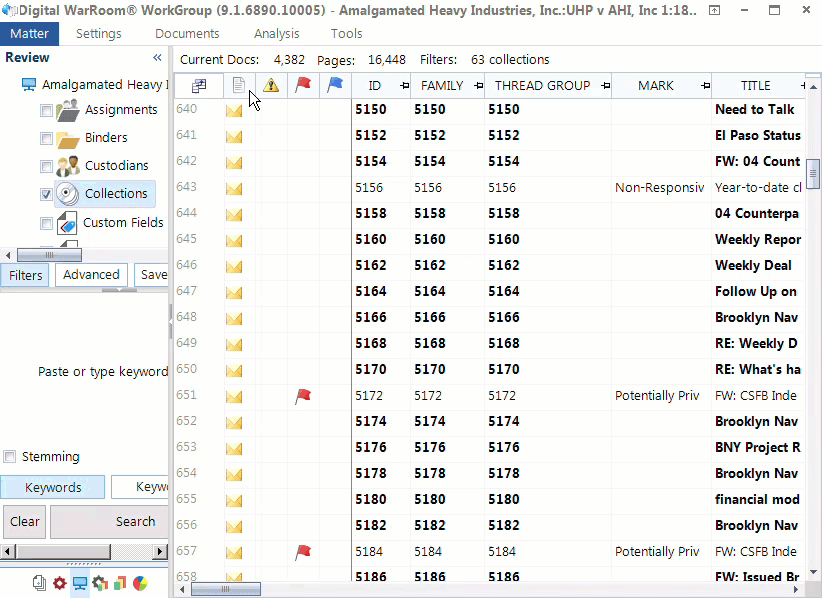Open the Matter tab

[x=29, y=34]
